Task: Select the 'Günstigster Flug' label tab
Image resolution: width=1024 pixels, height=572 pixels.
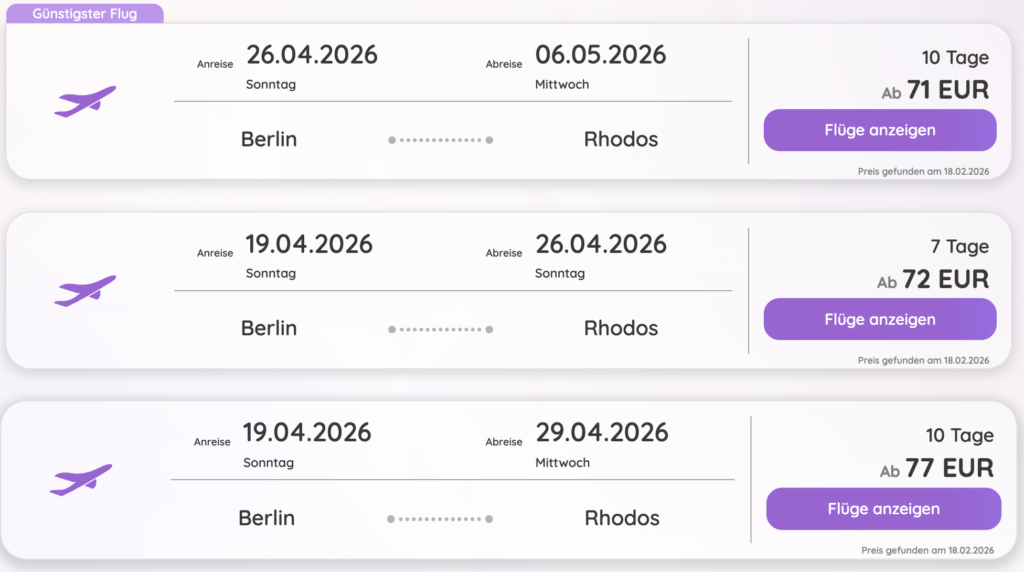Action: 85,14
